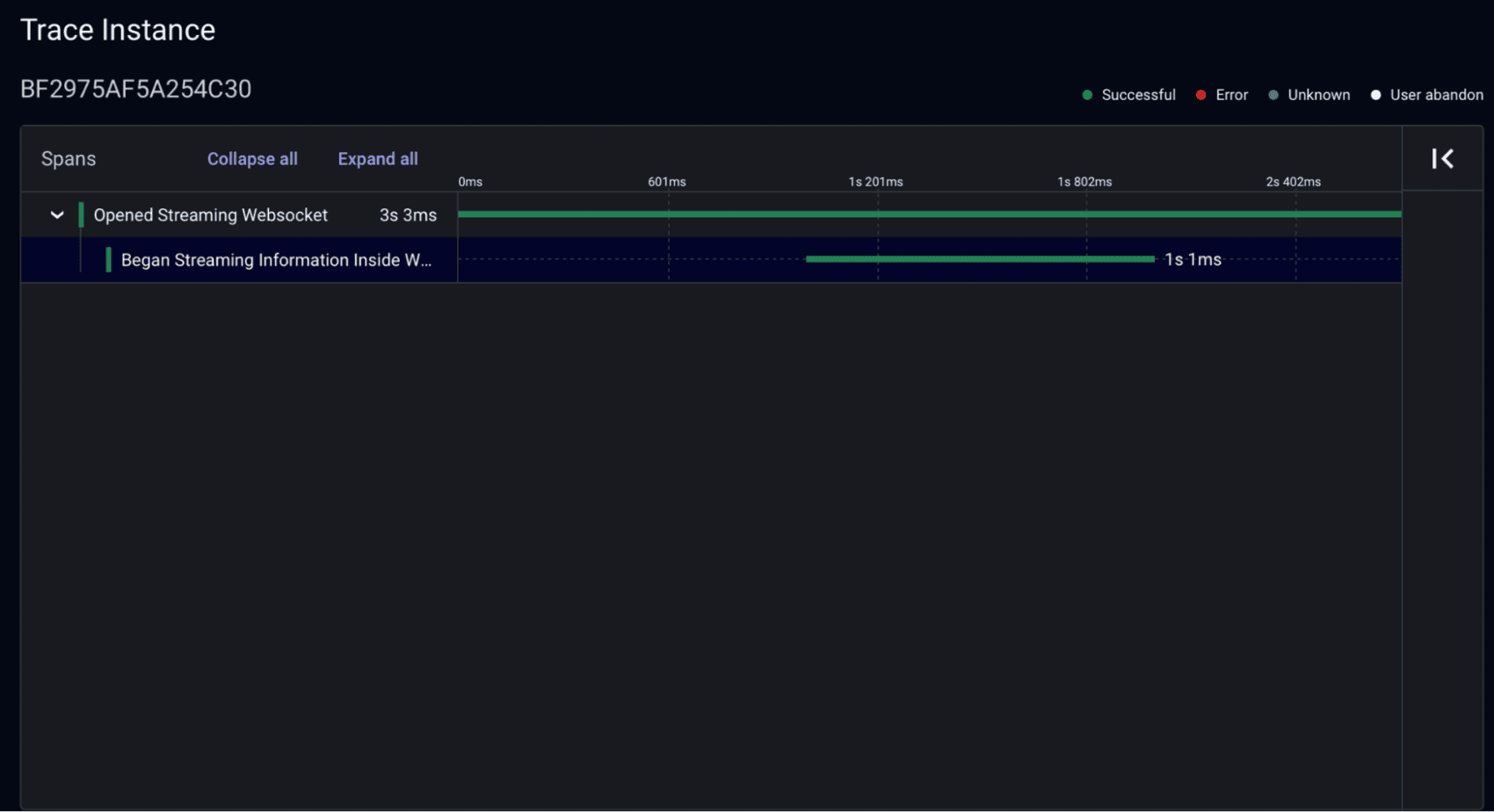Click the green Opened Streaming Websocket timeline bar
The width and height of the screenshot is (1494, 812).
click(x=929, y=214)
